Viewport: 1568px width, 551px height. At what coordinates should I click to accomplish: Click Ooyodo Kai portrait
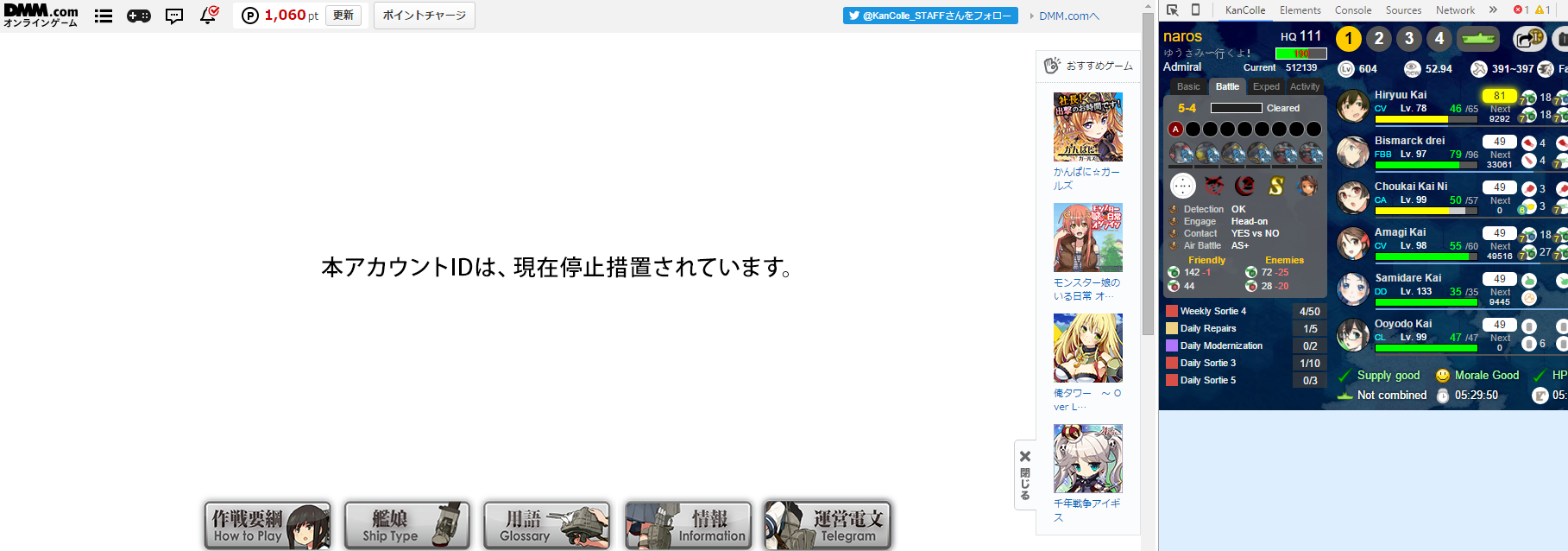[1353, 335]
